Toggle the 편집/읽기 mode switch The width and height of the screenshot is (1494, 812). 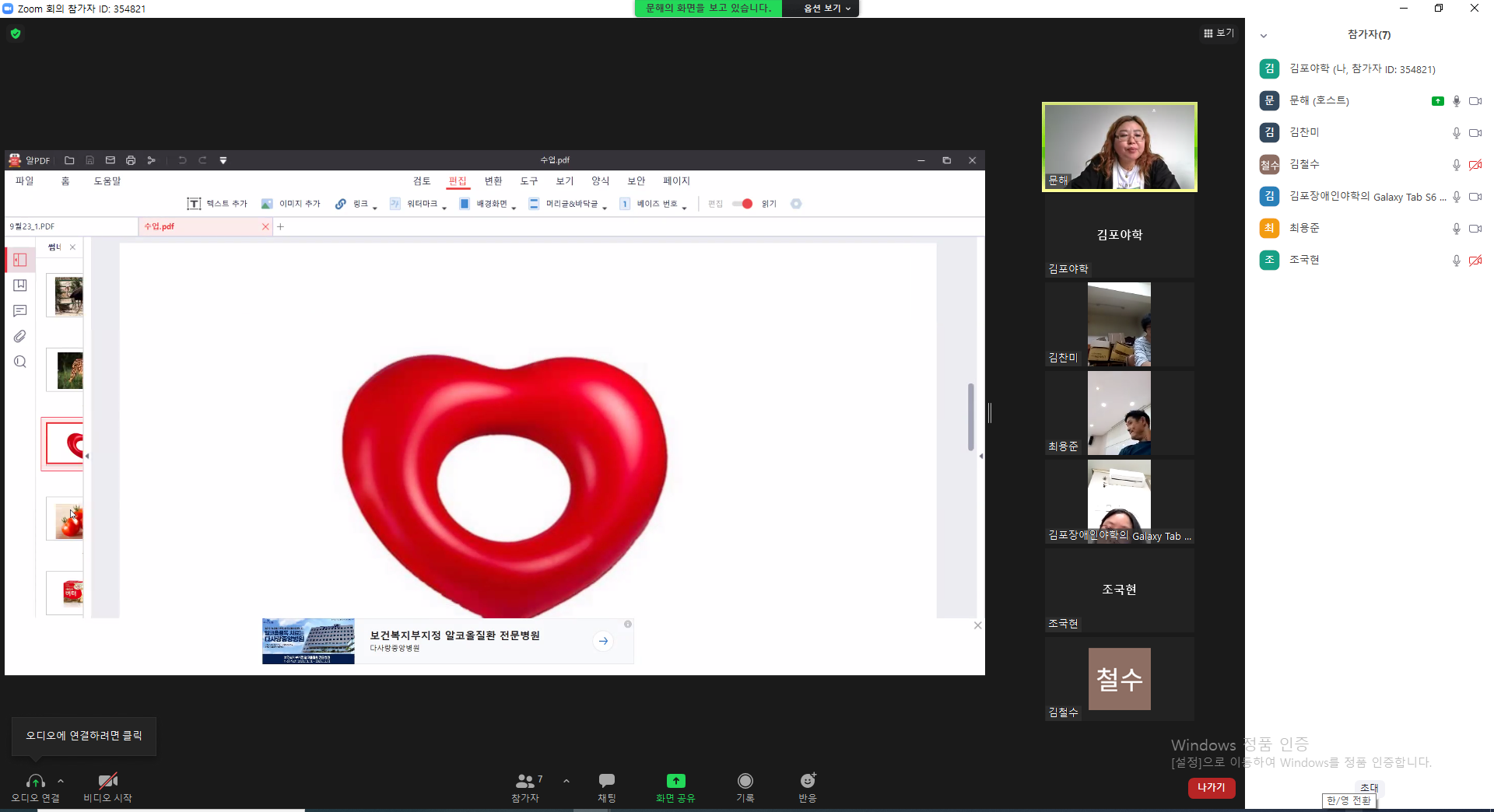[x=742, y=204]
